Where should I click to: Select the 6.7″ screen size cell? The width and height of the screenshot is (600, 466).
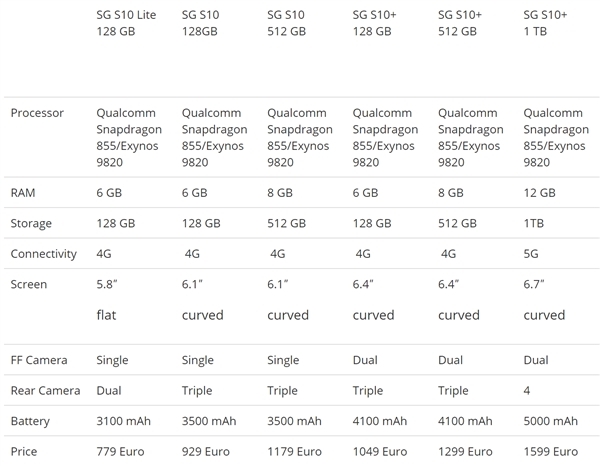click(535, 285)
